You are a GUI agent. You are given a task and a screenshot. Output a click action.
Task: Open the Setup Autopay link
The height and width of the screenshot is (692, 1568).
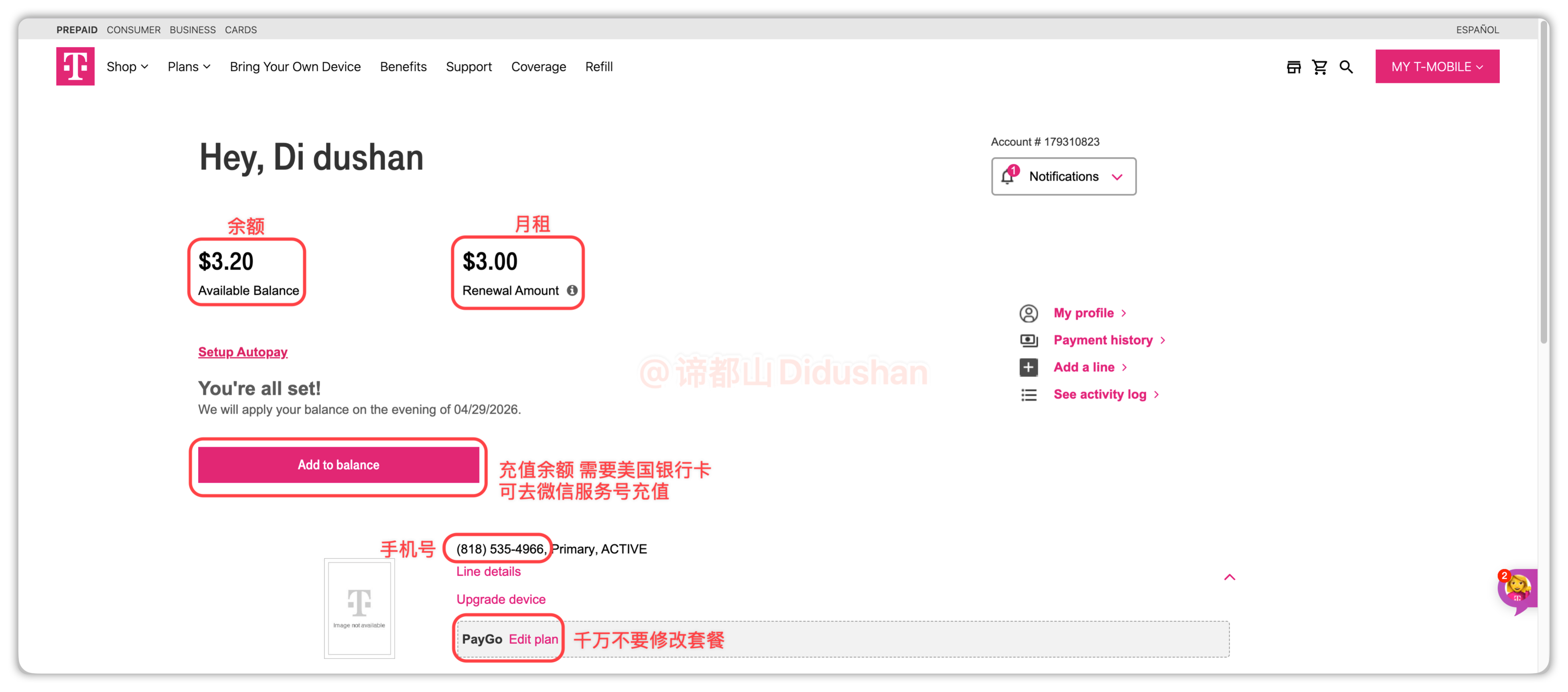[x=243, y=352]
